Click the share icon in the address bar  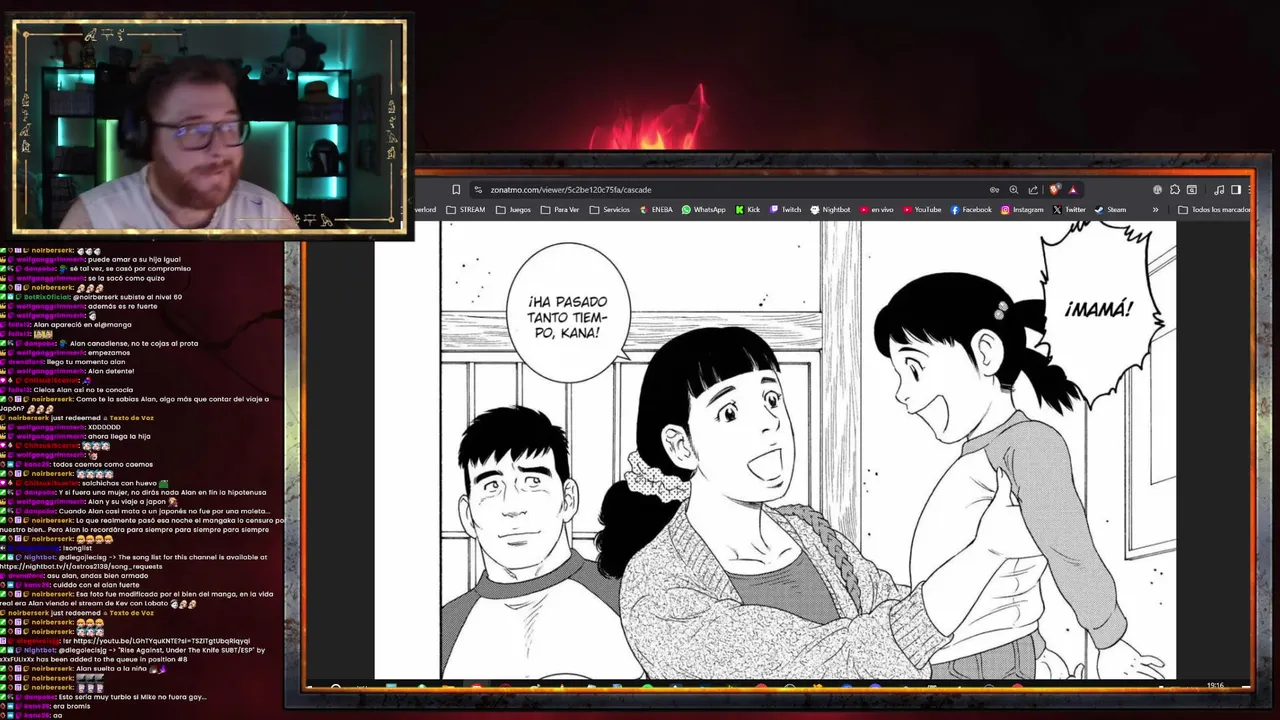(x=1033, y=190)
